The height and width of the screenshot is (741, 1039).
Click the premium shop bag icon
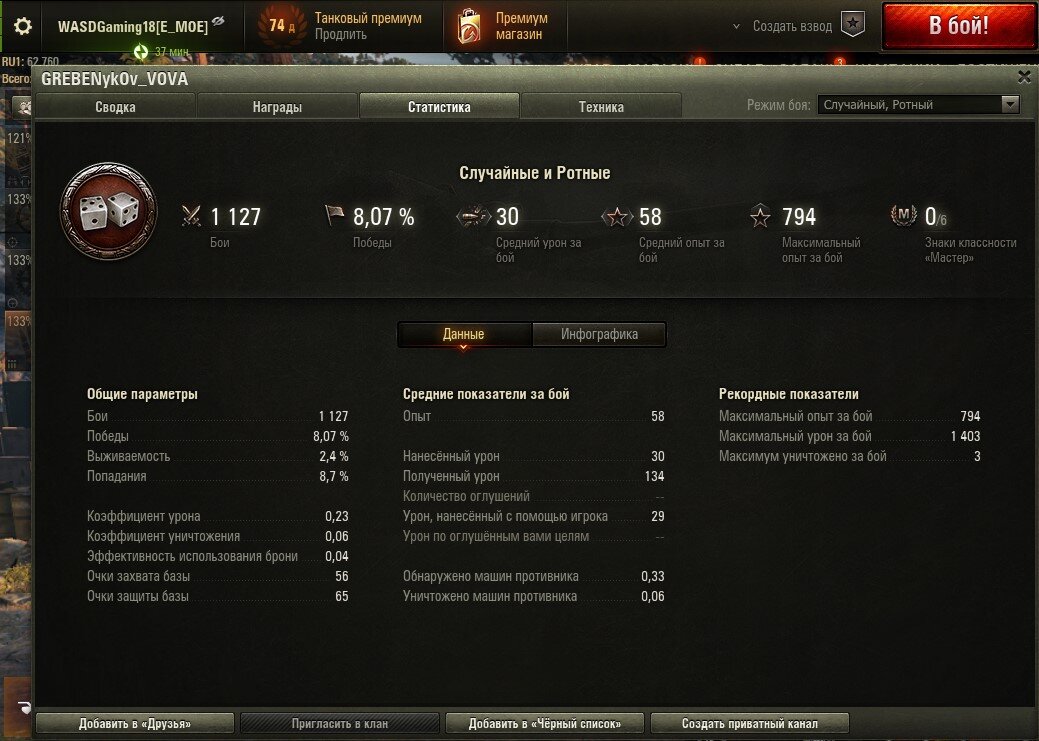[x=469, y=27]
